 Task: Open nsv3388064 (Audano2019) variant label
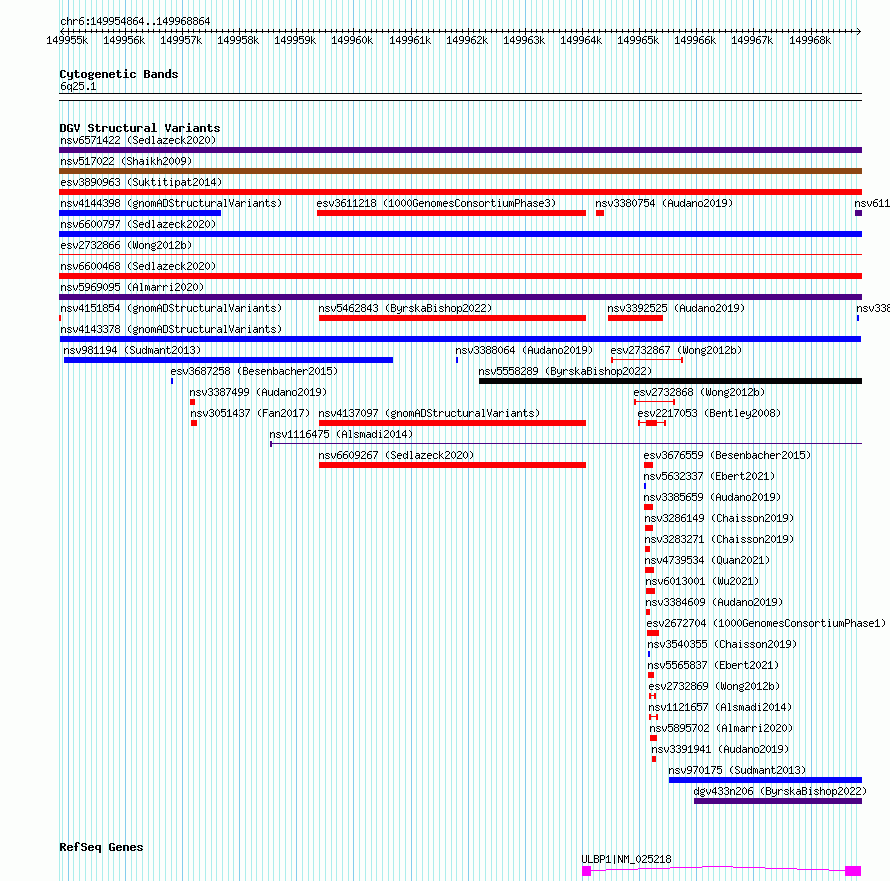pyautogui.click(x=524, y=350)
